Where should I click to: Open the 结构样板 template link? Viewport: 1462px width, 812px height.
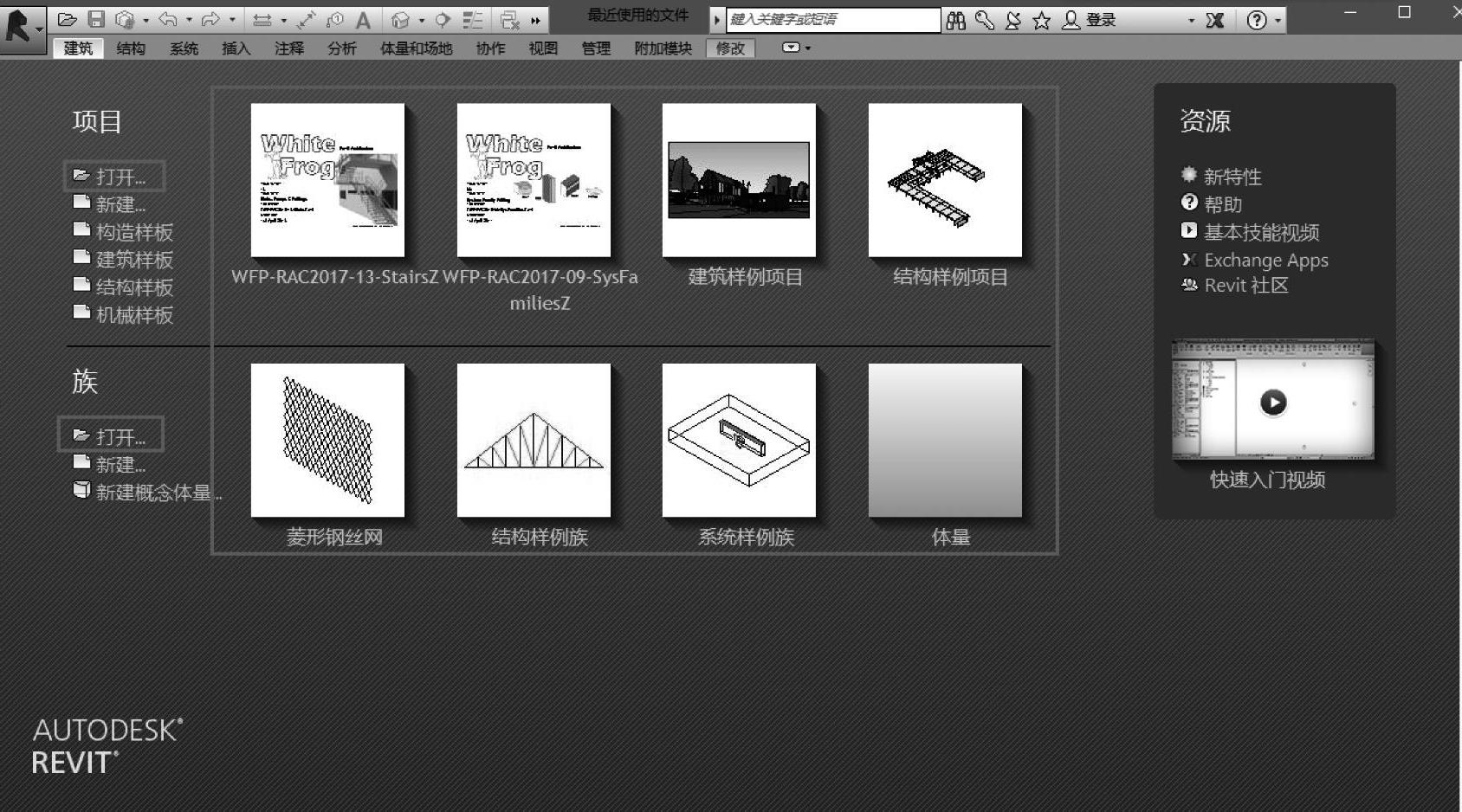124,287
